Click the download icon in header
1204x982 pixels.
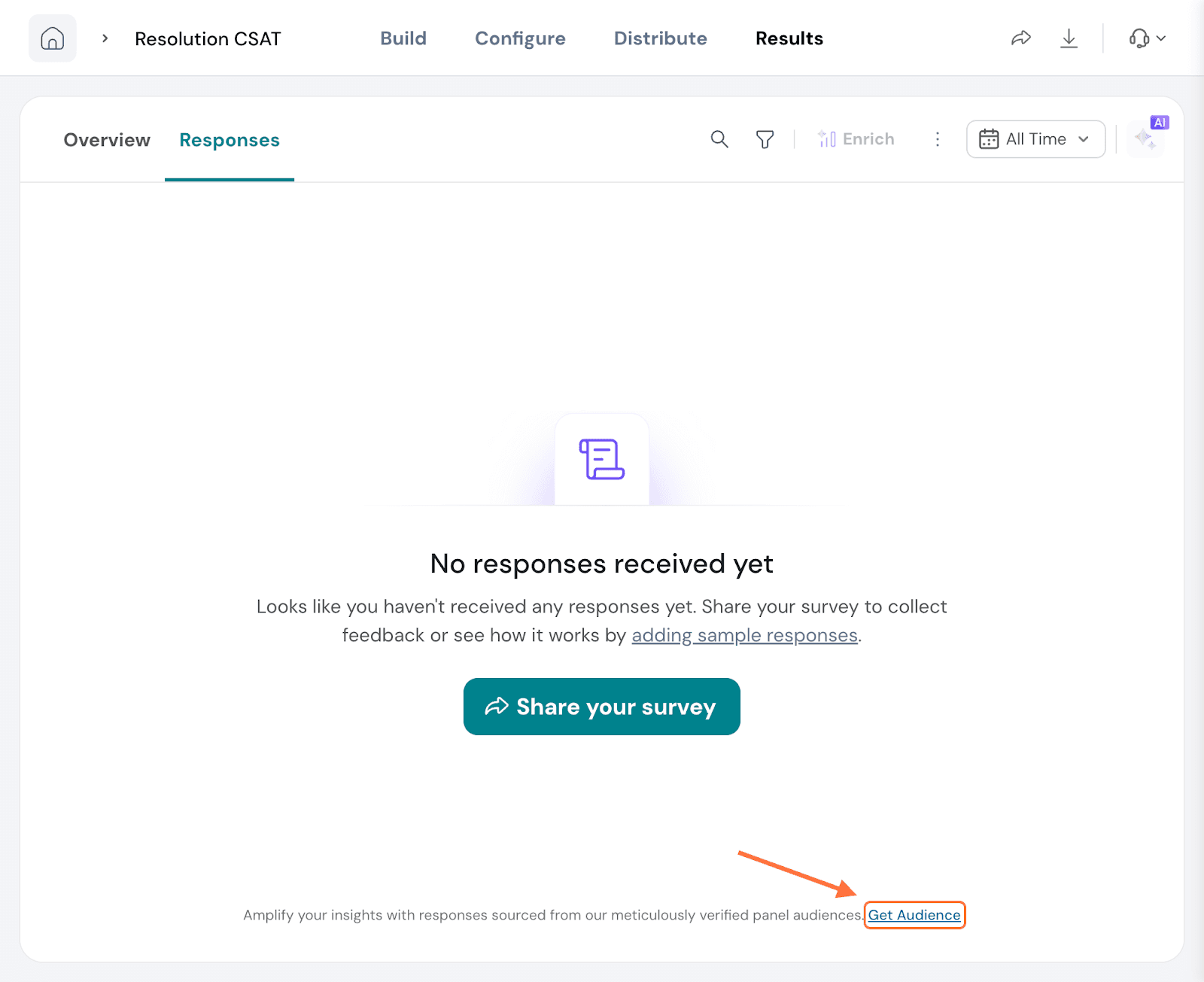pyautogui.click(x=1069, y=38)
